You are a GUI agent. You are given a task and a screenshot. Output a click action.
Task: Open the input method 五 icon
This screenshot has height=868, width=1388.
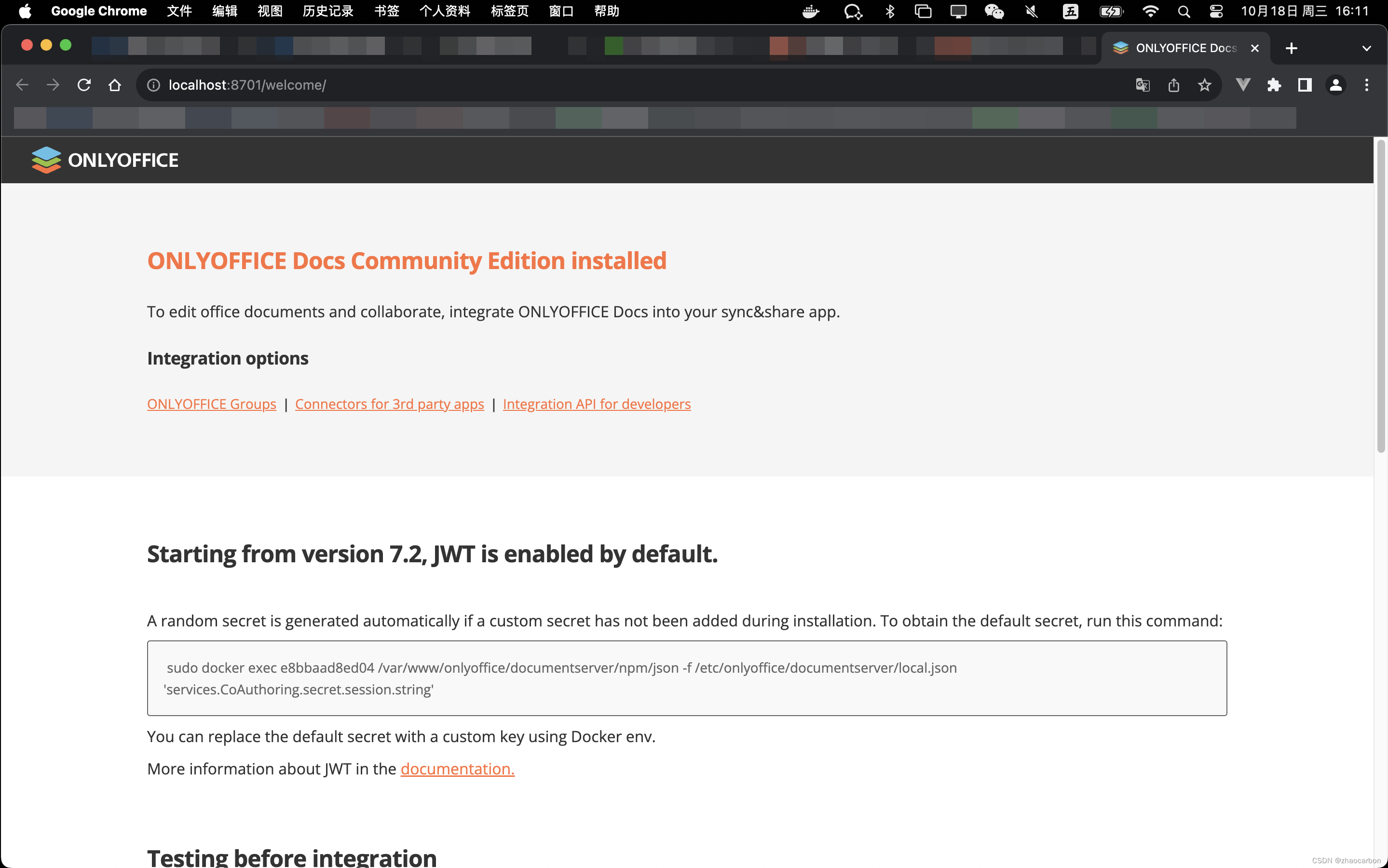1071,12
